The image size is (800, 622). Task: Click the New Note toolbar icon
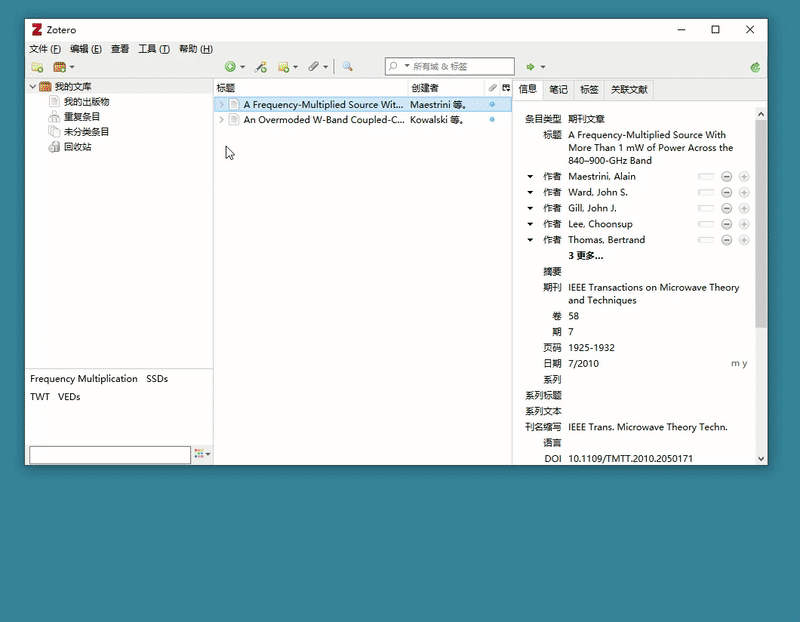(284, 67)
